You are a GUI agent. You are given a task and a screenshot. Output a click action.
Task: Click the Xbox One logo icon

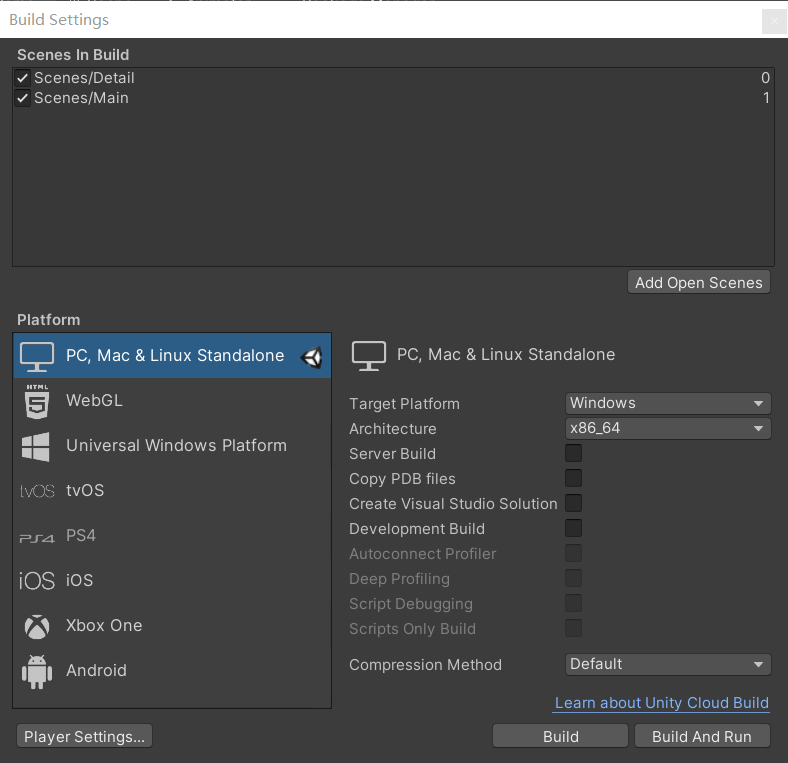pos(37,626)
